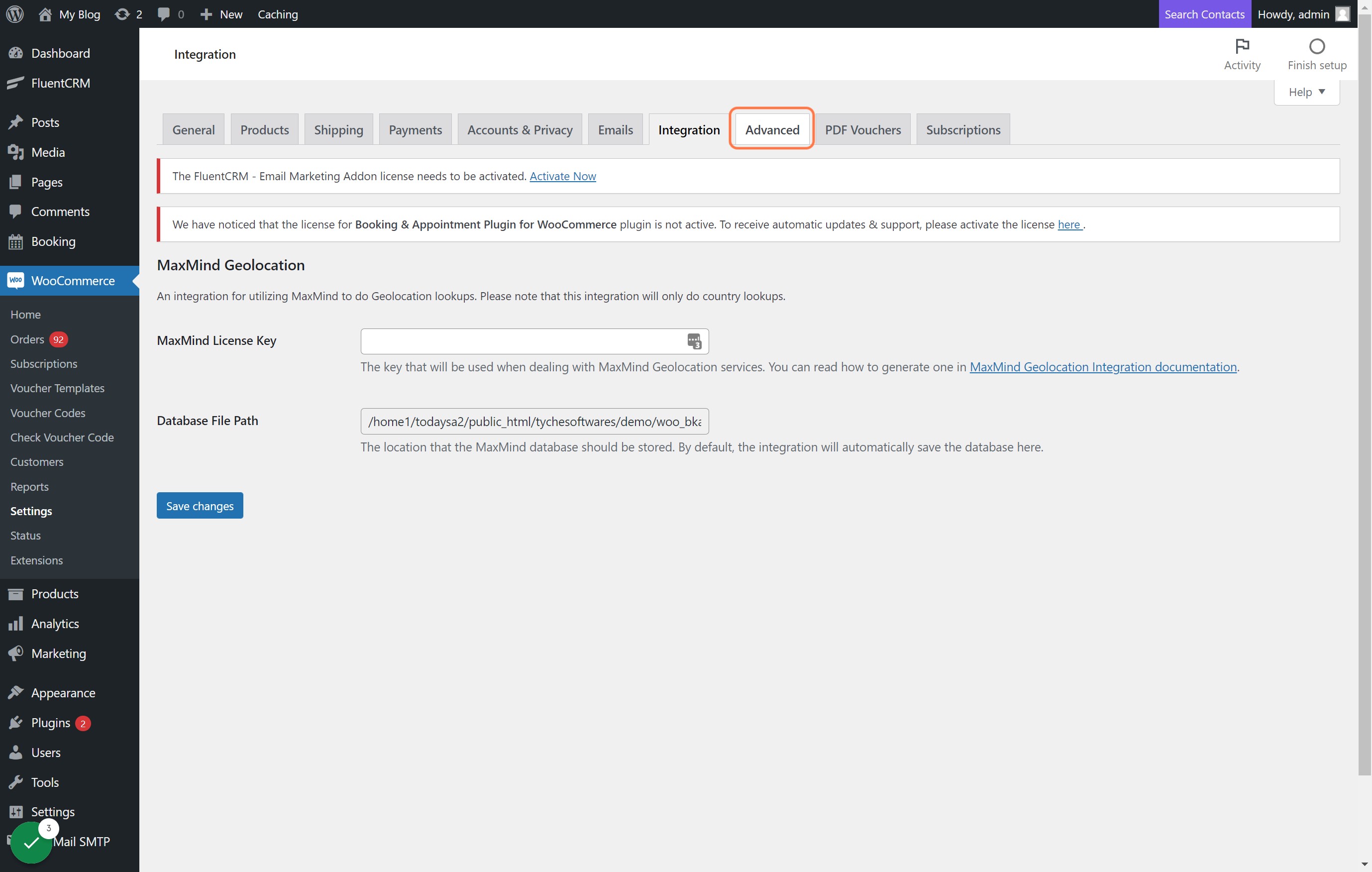The image size is (1372, 872).
Task: Click the green checkmark floating badge
Action: pyautogui.click(x=31, y=842)
